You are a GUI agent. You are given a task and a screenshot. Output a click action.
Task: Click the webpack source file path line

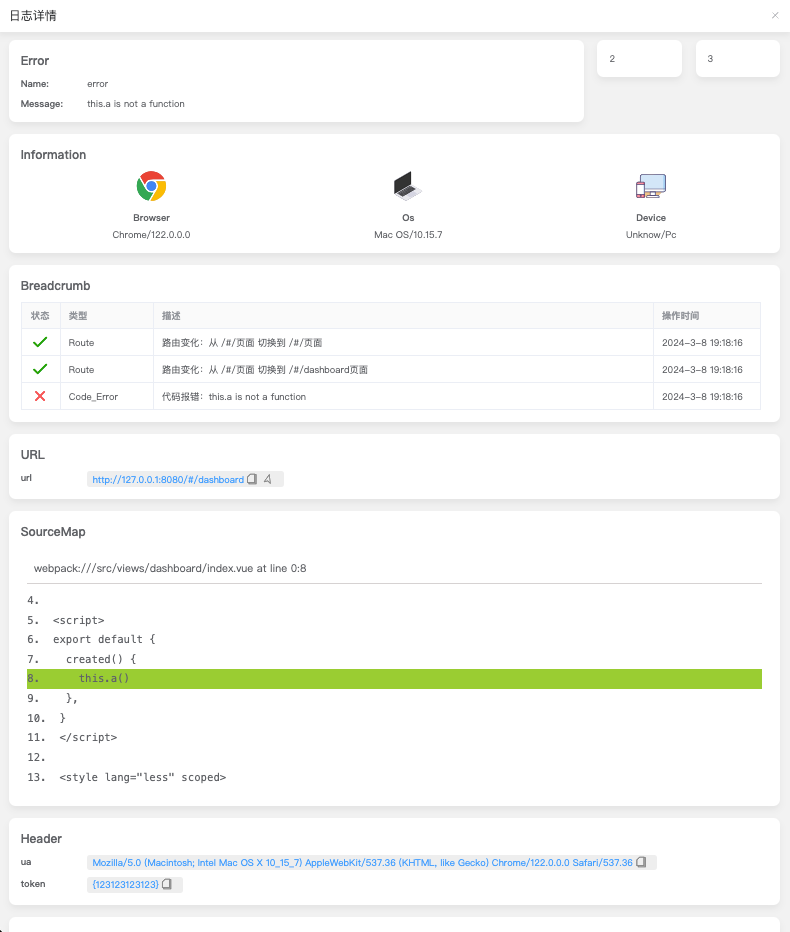[170, 568]
